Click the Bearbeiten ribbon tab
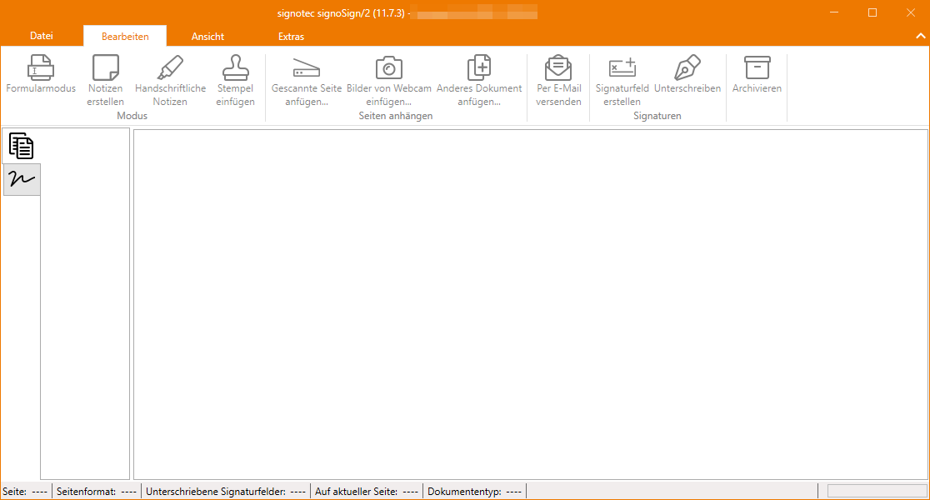This screenshot has width=930, height=500. click(125, 36)
